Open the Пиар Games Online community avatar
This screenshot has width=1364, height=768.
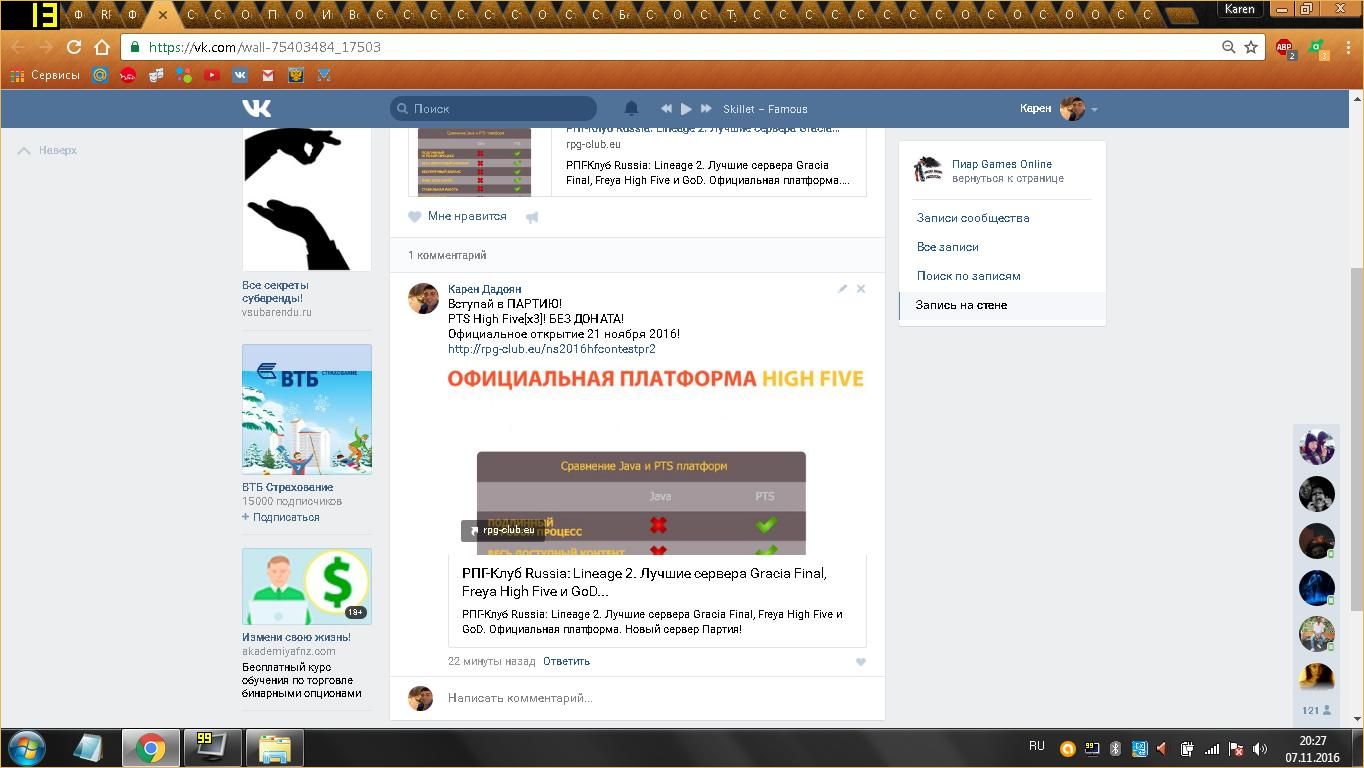[928, 170]
